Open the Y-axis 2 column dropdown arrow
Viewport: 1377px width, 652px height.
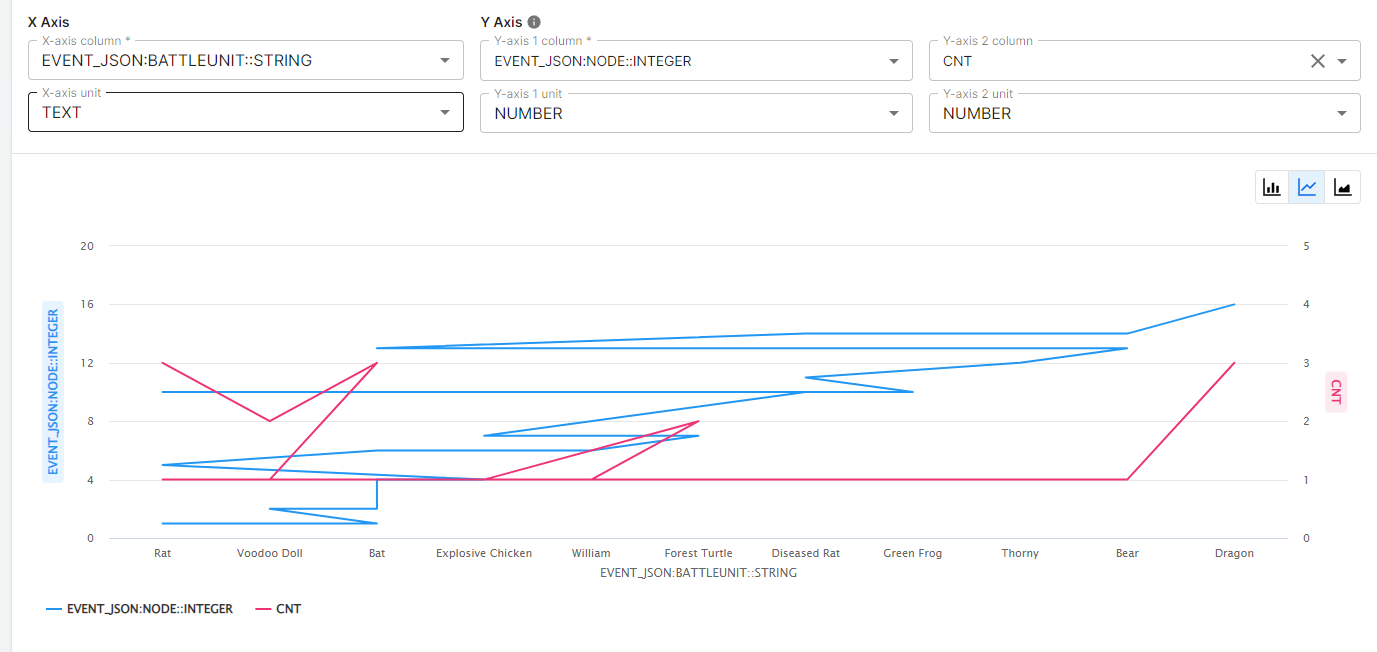pyautogui.click(x=1342, y=61)
